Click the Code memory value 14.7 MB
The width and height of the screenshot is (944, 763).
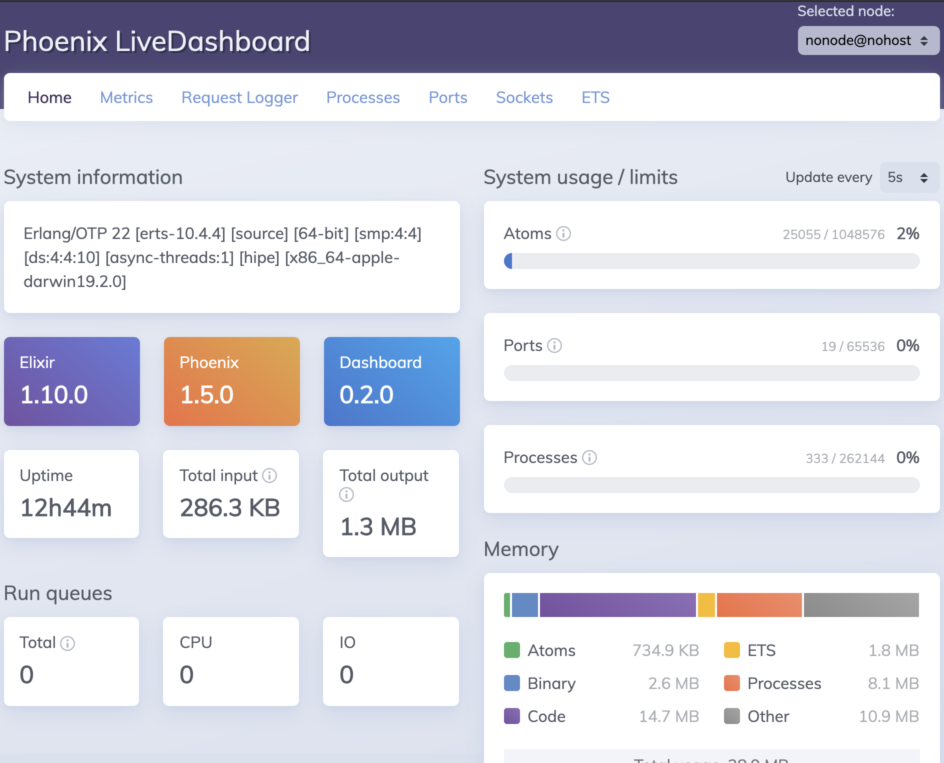coord(669,717)
